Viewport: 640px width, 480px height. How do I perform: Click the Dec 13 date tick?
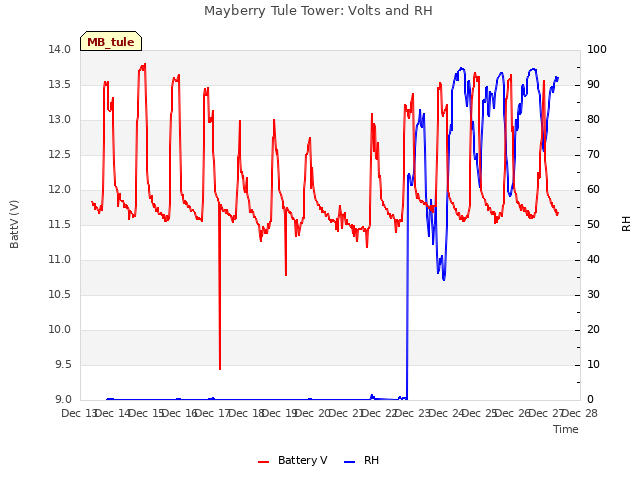[79, 413]
